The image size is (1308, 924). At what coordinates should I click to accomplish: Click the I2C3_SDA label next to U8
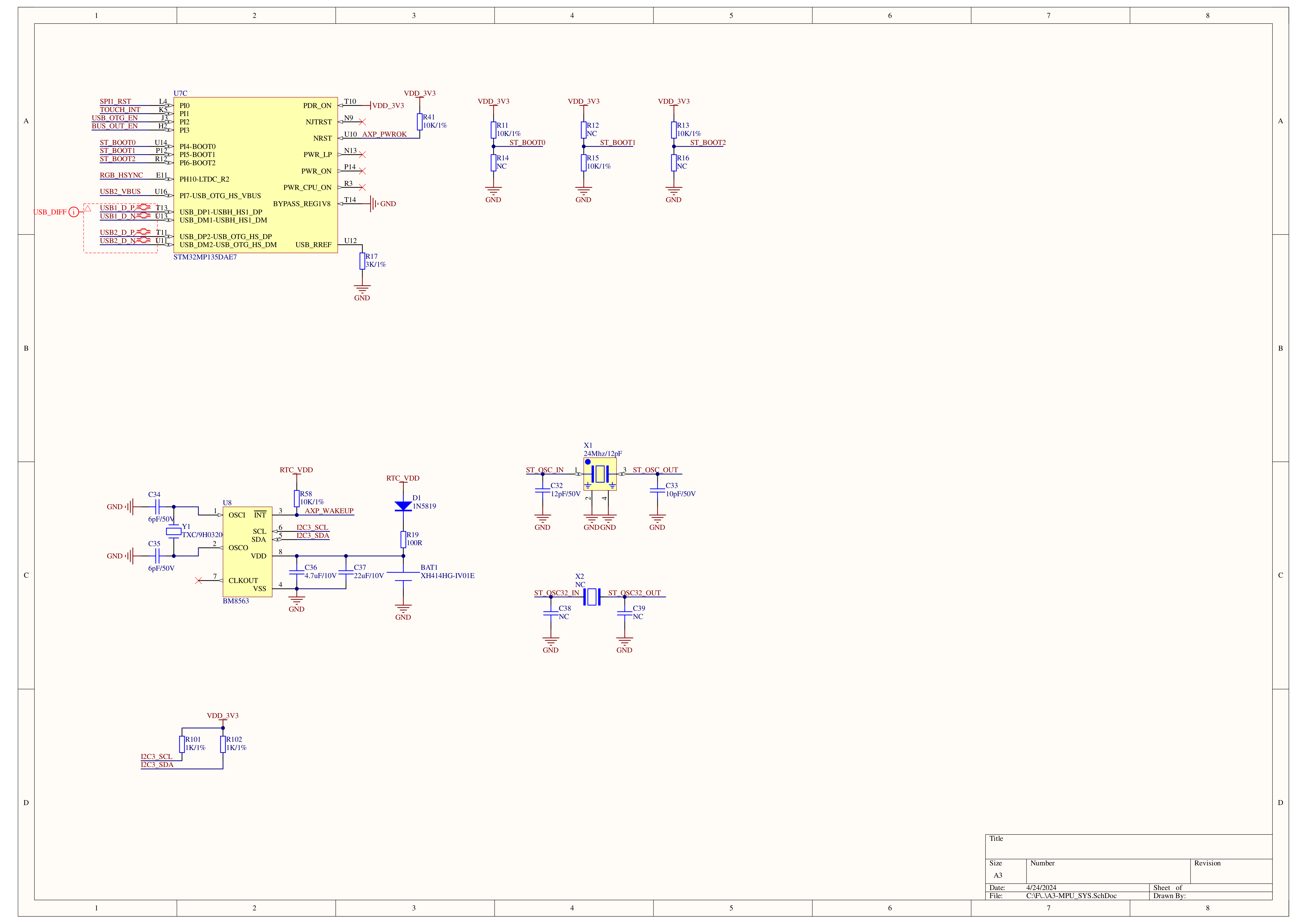[313, 536]
